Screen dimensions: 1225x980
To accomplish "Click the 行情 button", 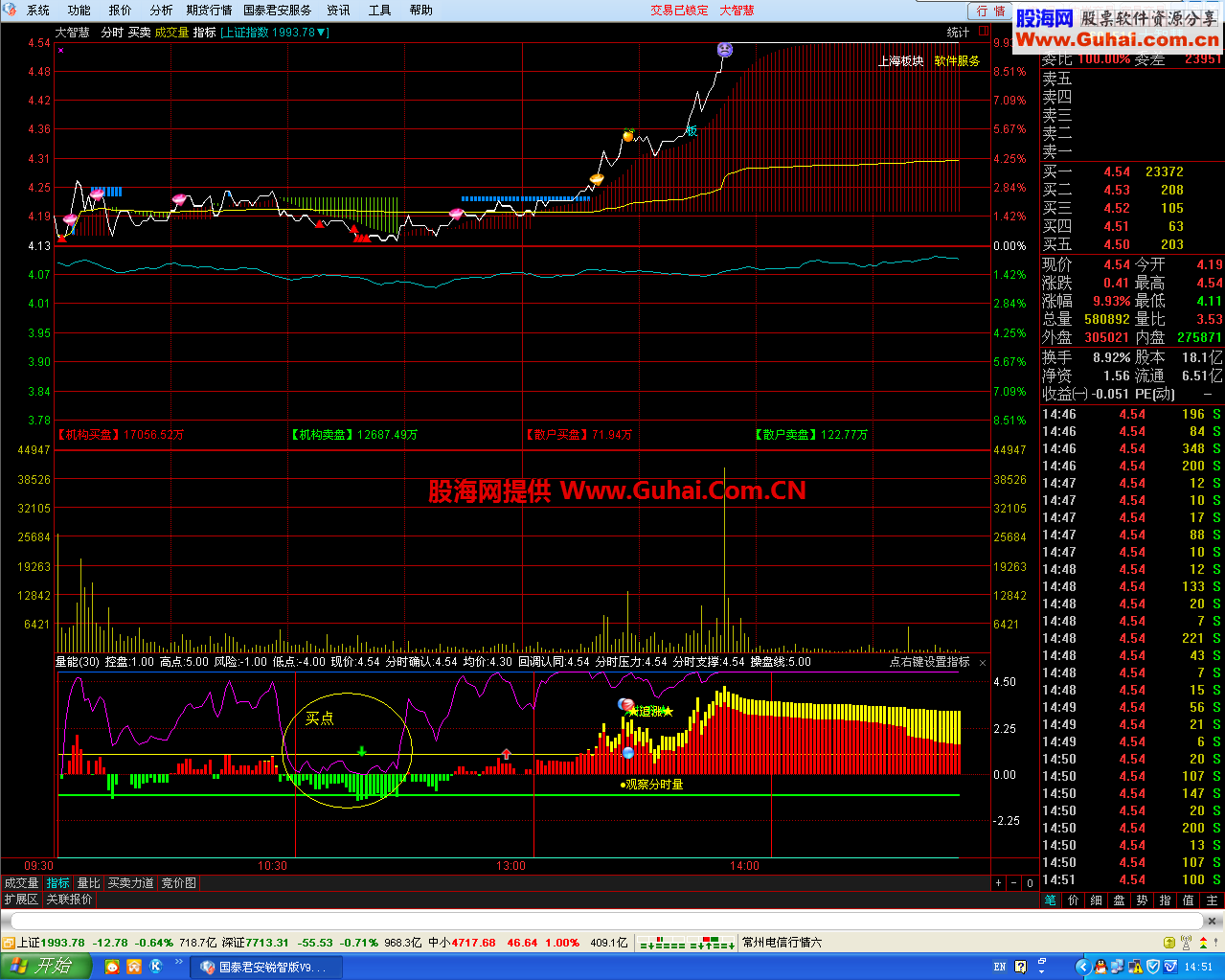I will click(990, 11).
